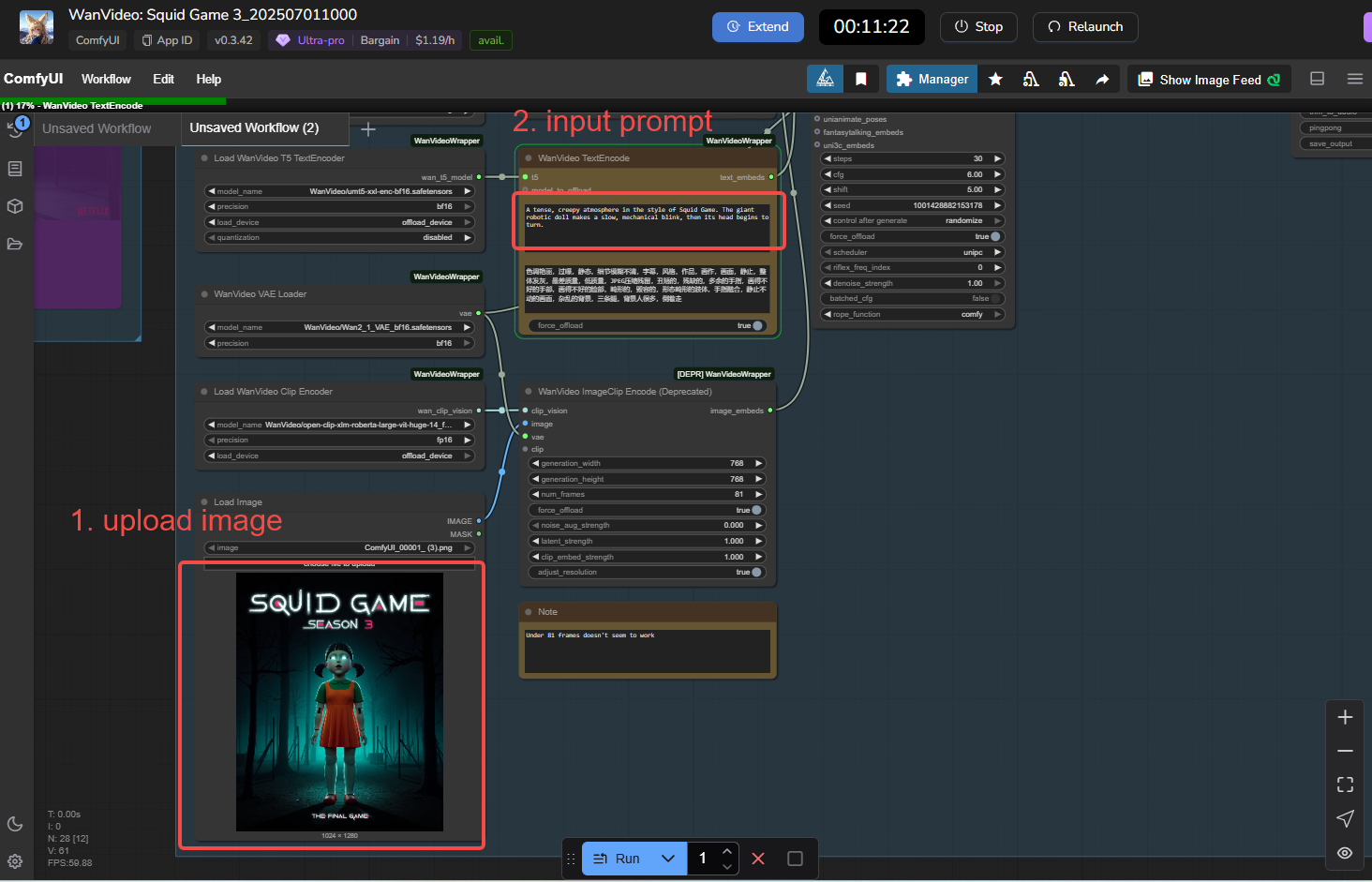The height and width of the screenshot is (882, 1372).
Task: Stop the running instance
Action: (978, 26)
